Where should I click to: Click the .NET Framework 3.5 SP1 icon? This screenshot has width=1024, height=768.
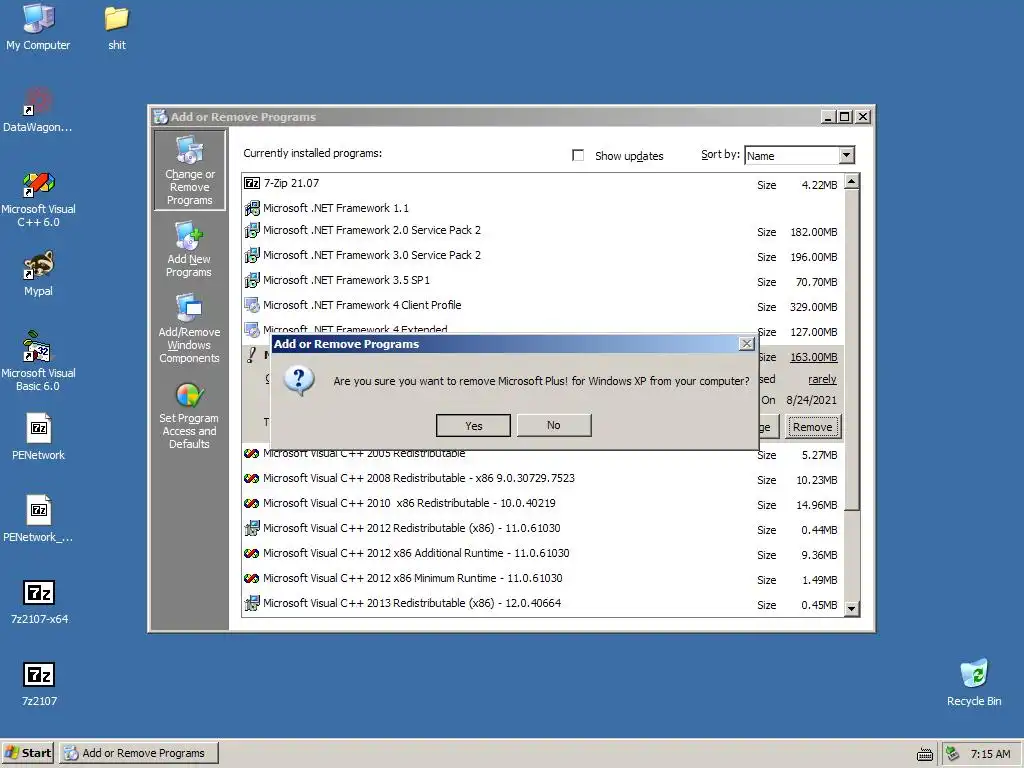click(252, 280)
